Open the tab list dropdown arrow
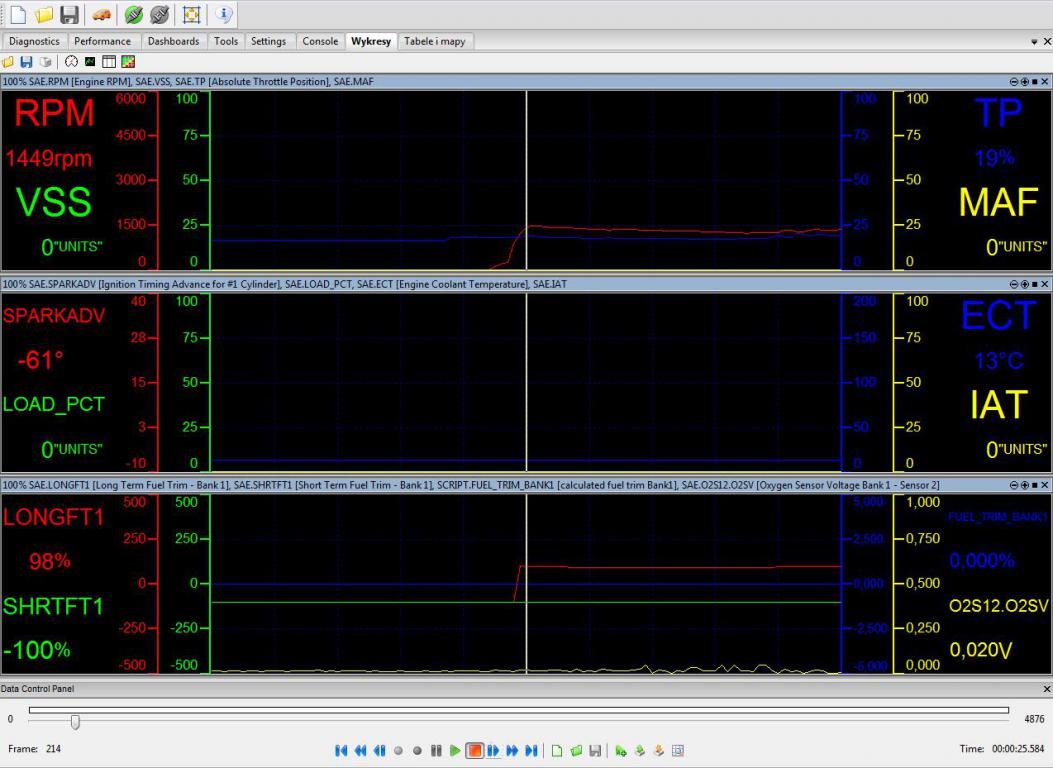The width and height of the screenshot is (1053, 768). pos(1034,42)
